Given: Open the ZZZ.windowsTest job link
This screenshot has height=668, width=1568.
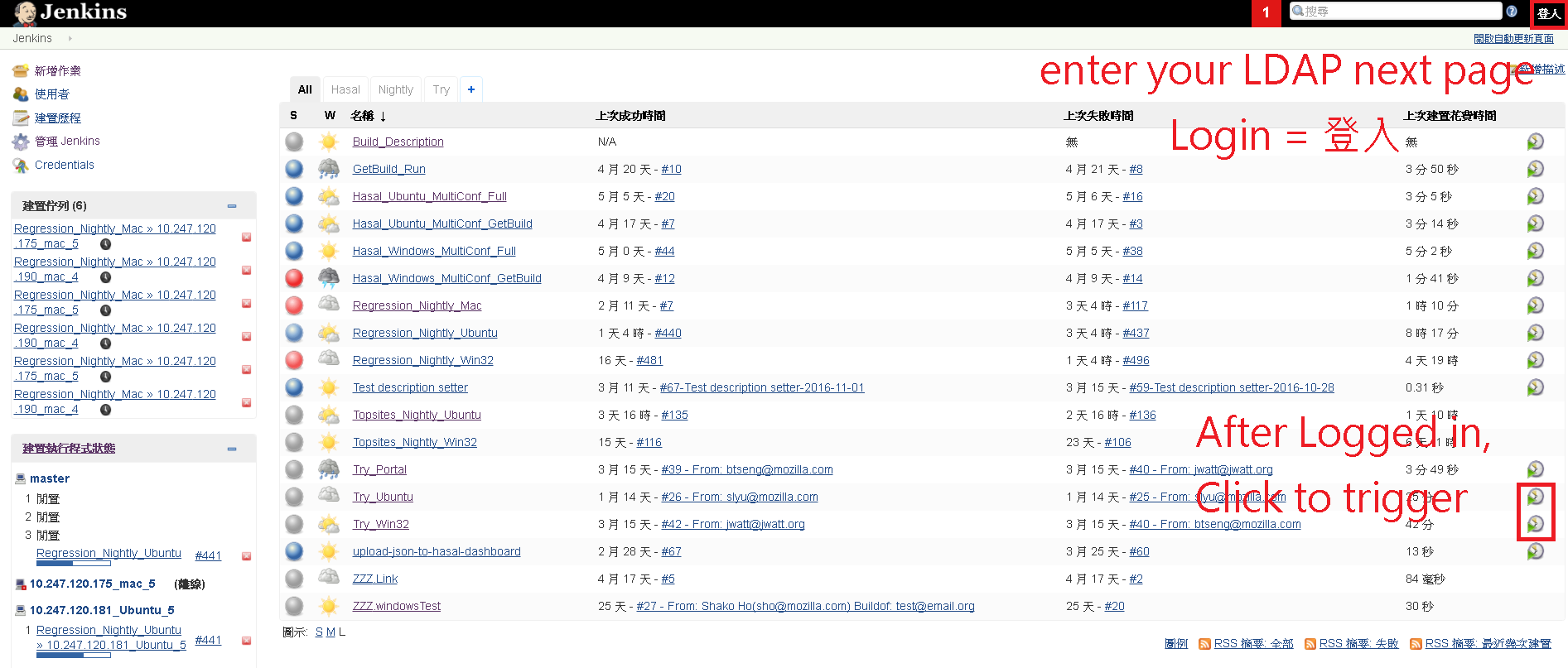Looking at the screenshot, I should tap(397, 606).
